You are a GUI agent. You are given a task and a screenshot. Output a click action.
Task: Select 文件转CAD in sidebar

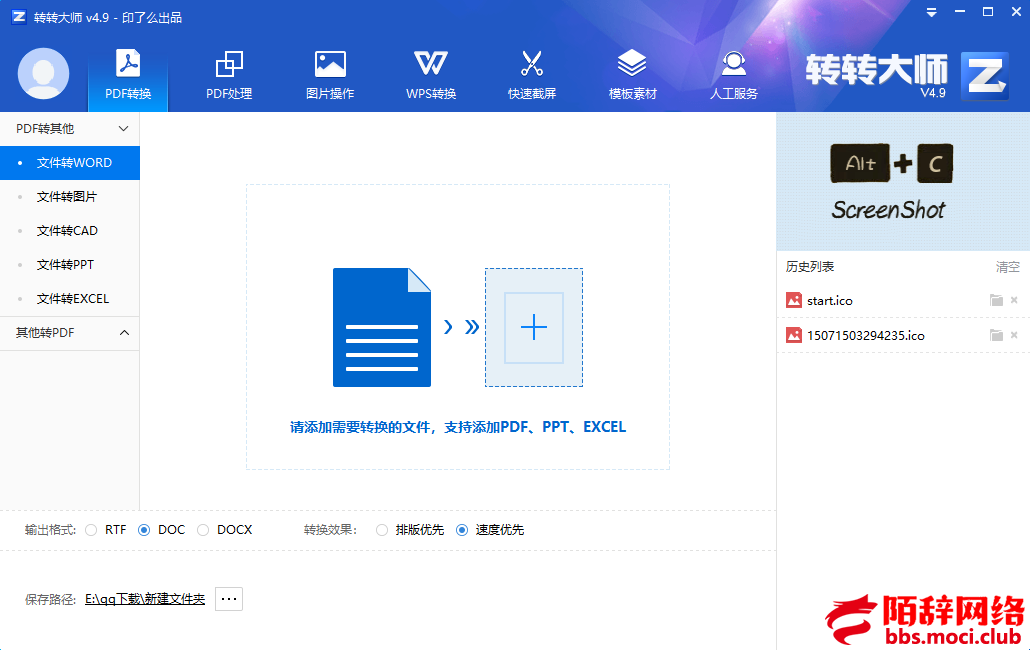pos(70,231)
